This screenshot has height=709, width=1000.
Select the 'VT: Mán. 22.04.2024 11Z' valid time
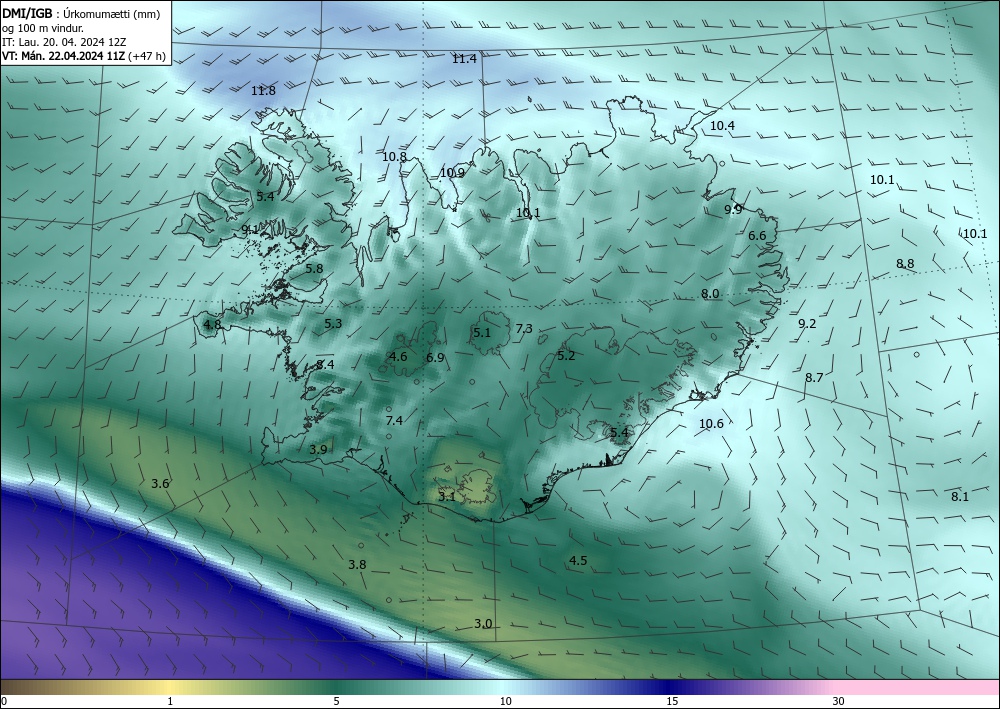click(x=64, y=56)
